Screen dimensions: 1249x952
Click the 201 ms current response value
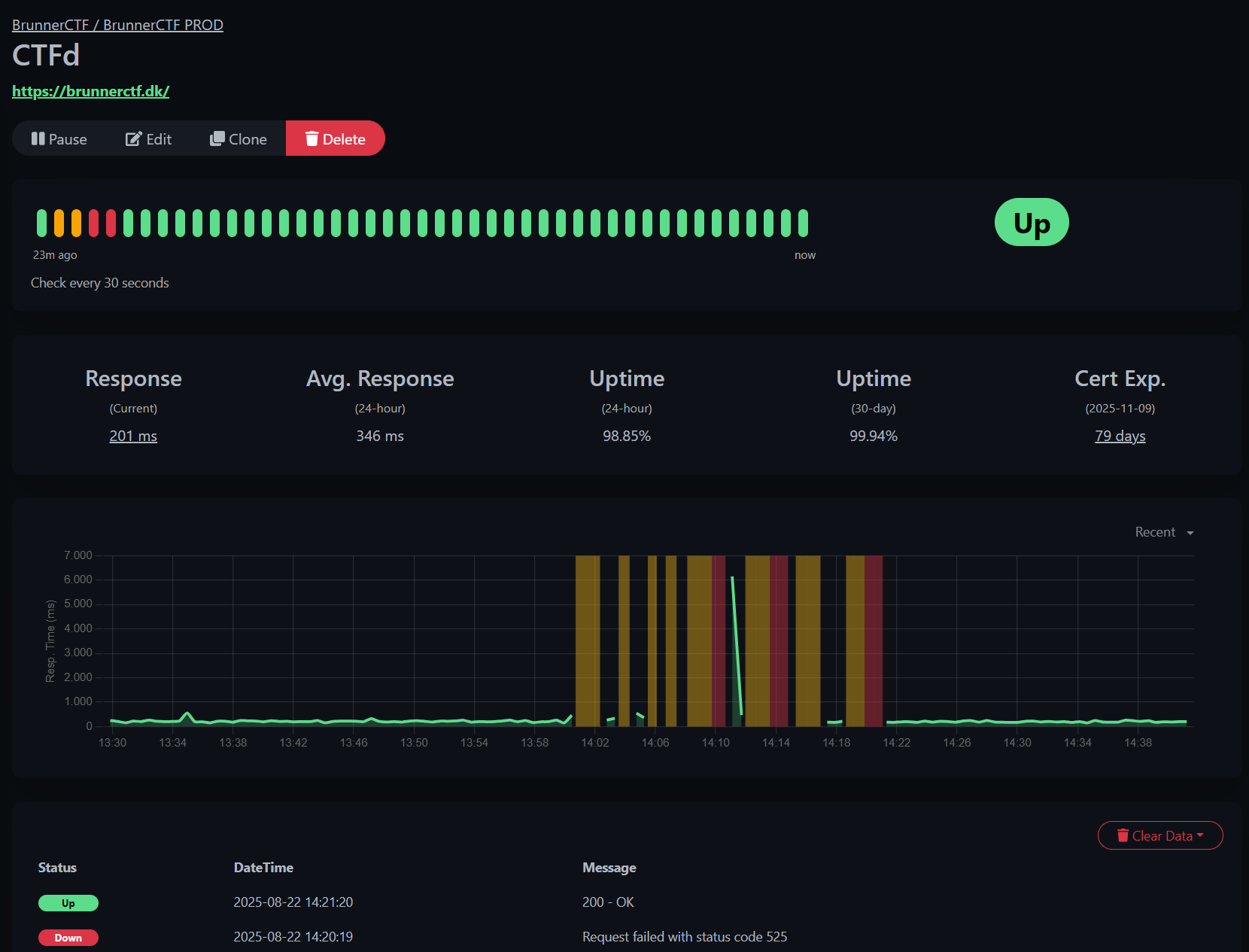click(x=133, y=436)
